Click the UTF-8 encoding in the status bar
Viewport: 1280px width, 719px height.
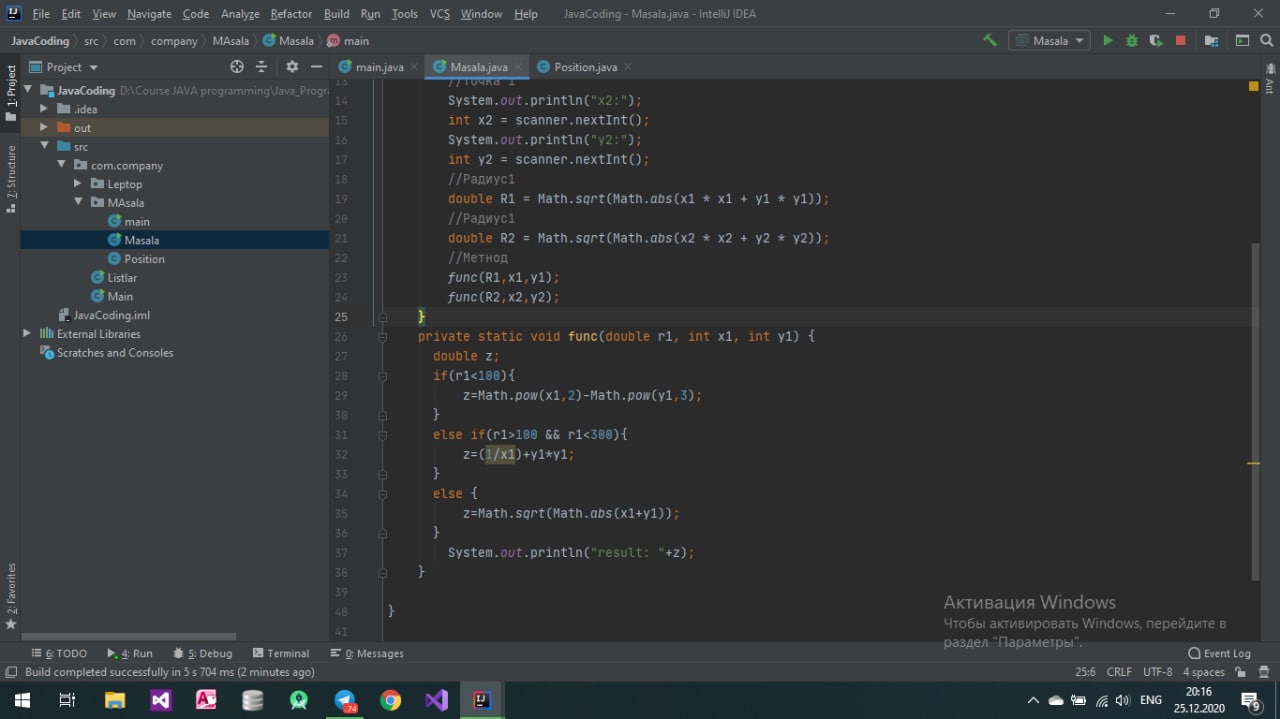1157,672
